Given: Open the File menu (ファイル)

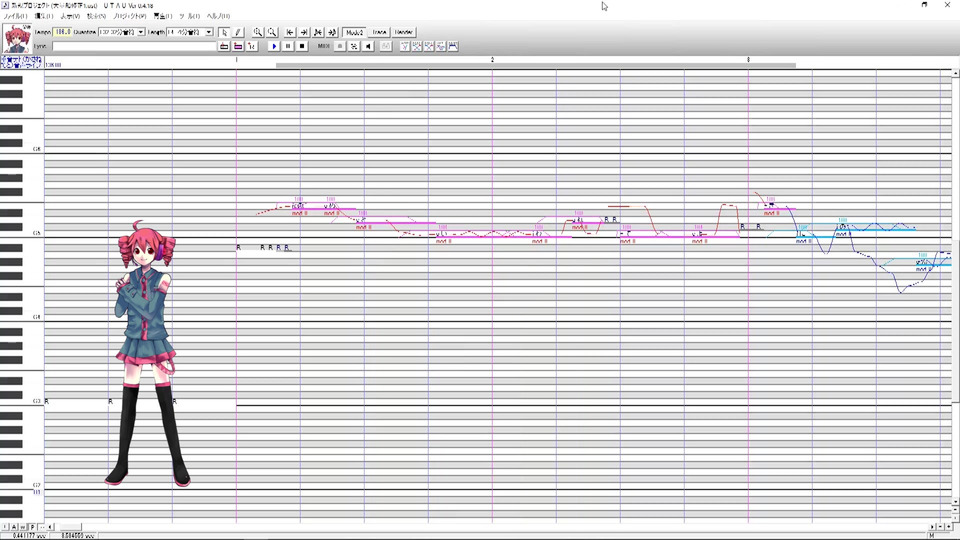Looking at the screenshot, I should [15, 16].
